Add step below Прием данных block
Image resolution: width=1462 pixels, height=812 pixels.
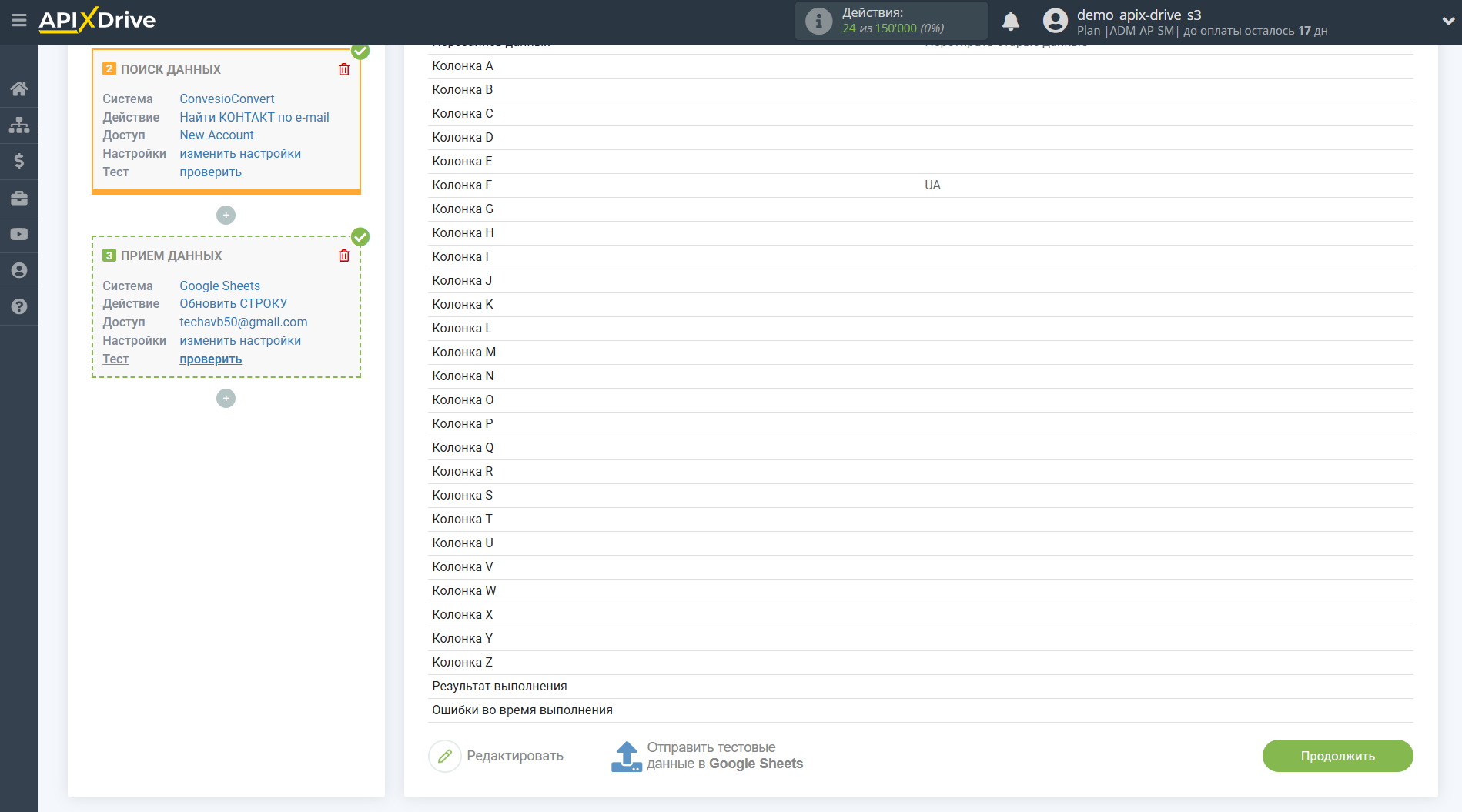pyautogui.click(x=226, y=398)
